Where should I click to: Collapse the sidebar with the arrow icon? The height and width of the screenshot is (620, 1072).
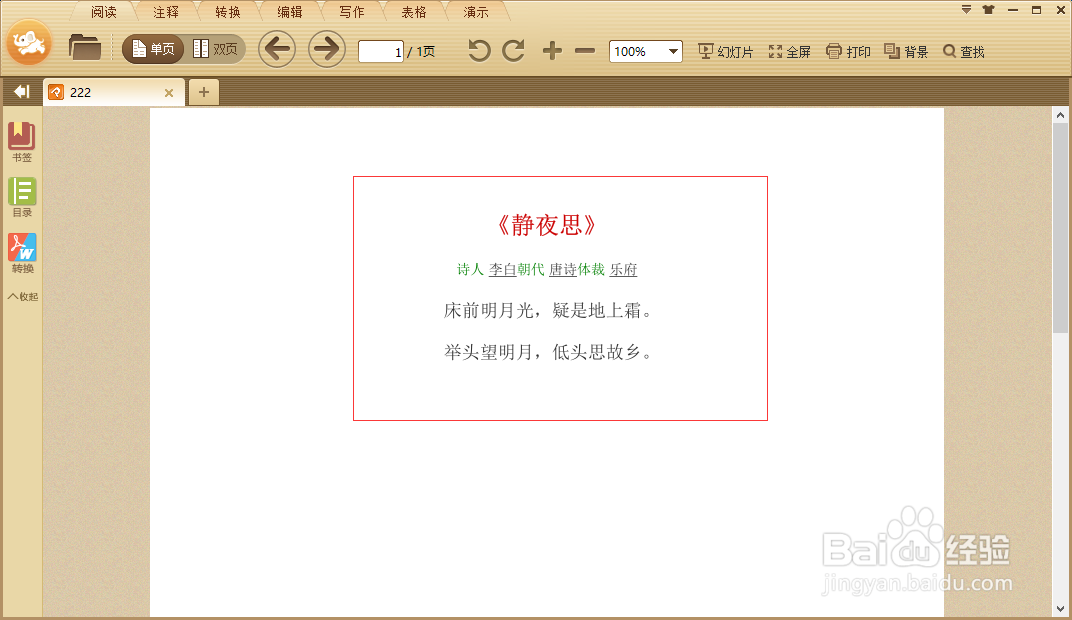[x=22, y=92]
